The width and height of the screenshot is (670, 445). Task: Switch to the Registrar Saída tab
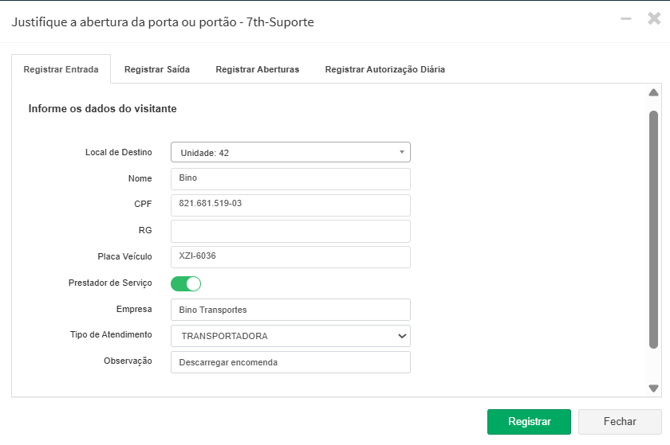(x=157, y=70)
